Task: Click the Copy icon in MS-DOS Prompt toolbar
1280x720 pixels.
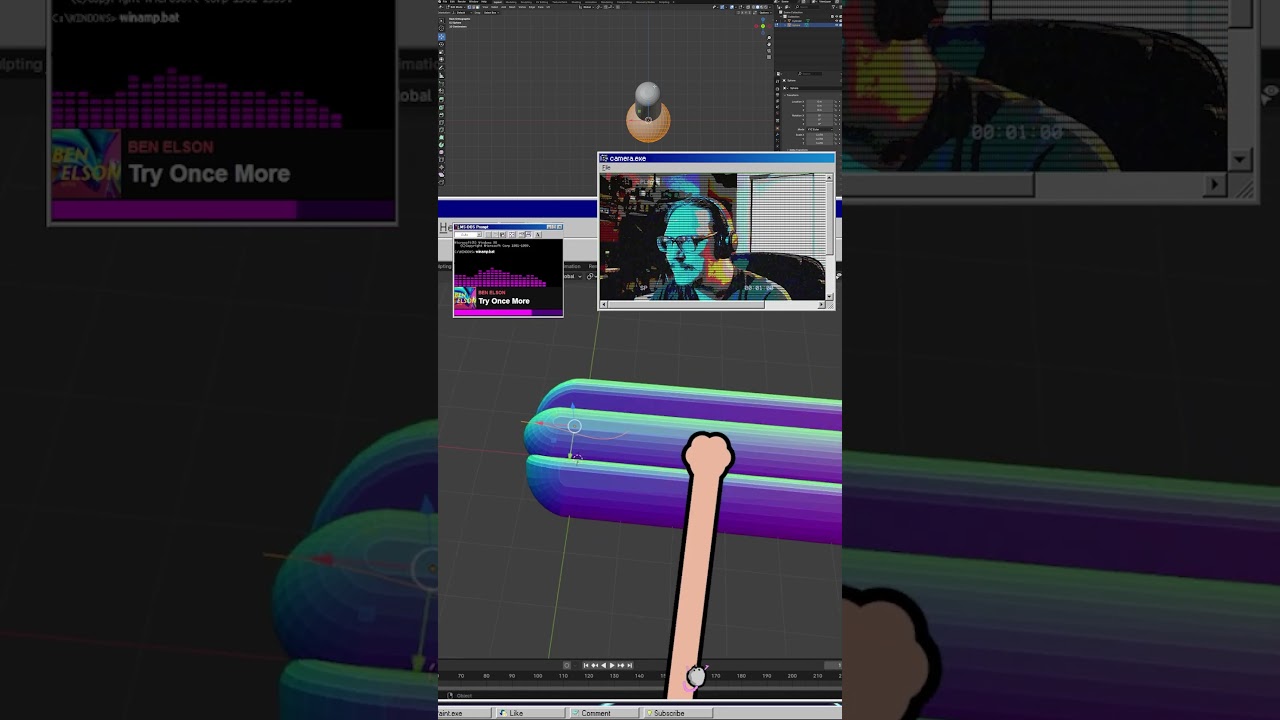Action: click(495, 234)
